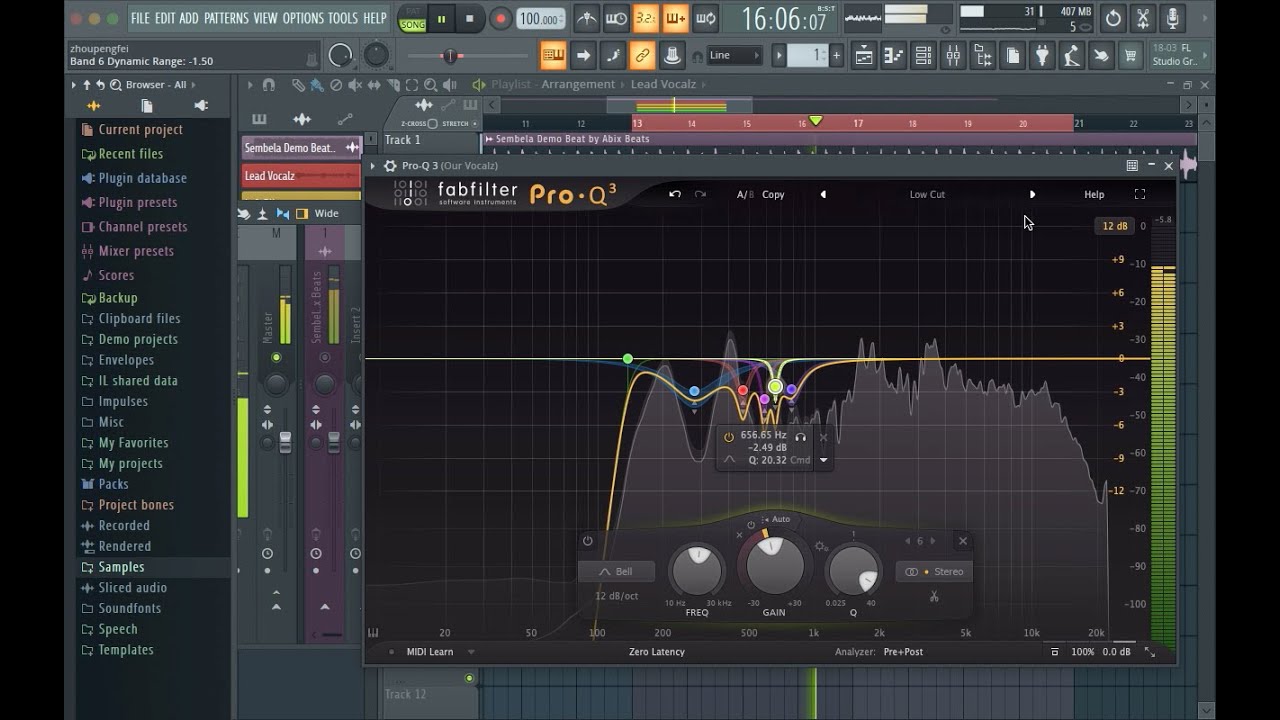Enter Pro-Q 3 full screen mode

tap(1139, 194)
